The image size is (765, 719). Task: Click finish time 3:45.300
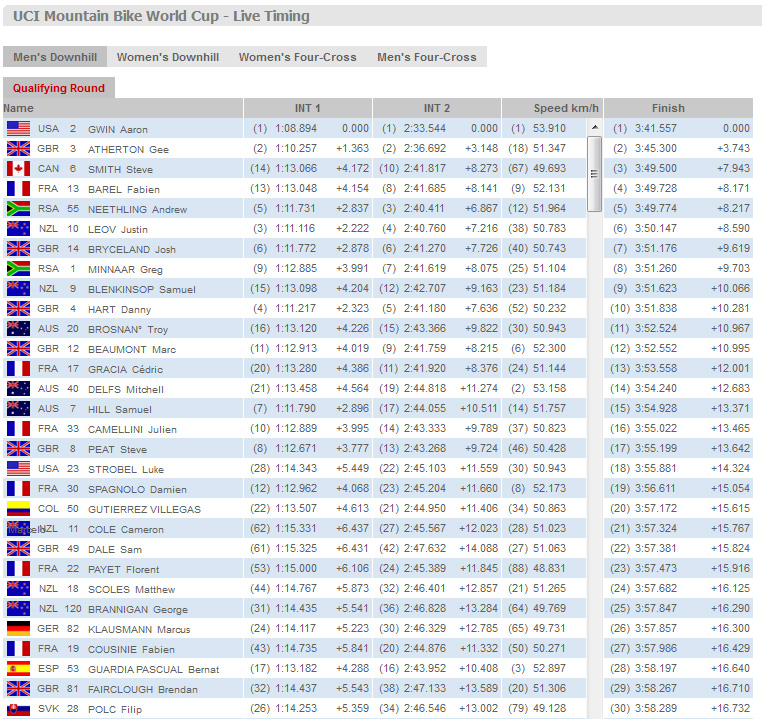point(656,149)
